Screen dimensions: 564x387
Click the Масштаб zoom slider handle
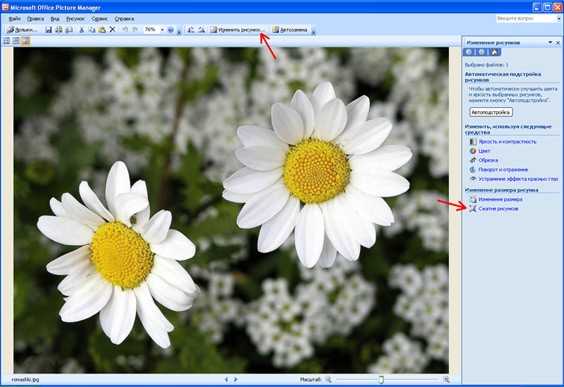coord(381,380)
